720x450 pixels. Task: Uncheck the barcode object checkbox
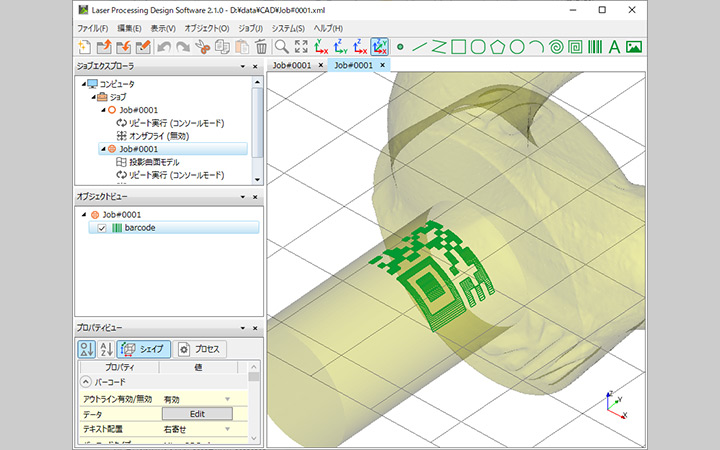coord(100,228)
